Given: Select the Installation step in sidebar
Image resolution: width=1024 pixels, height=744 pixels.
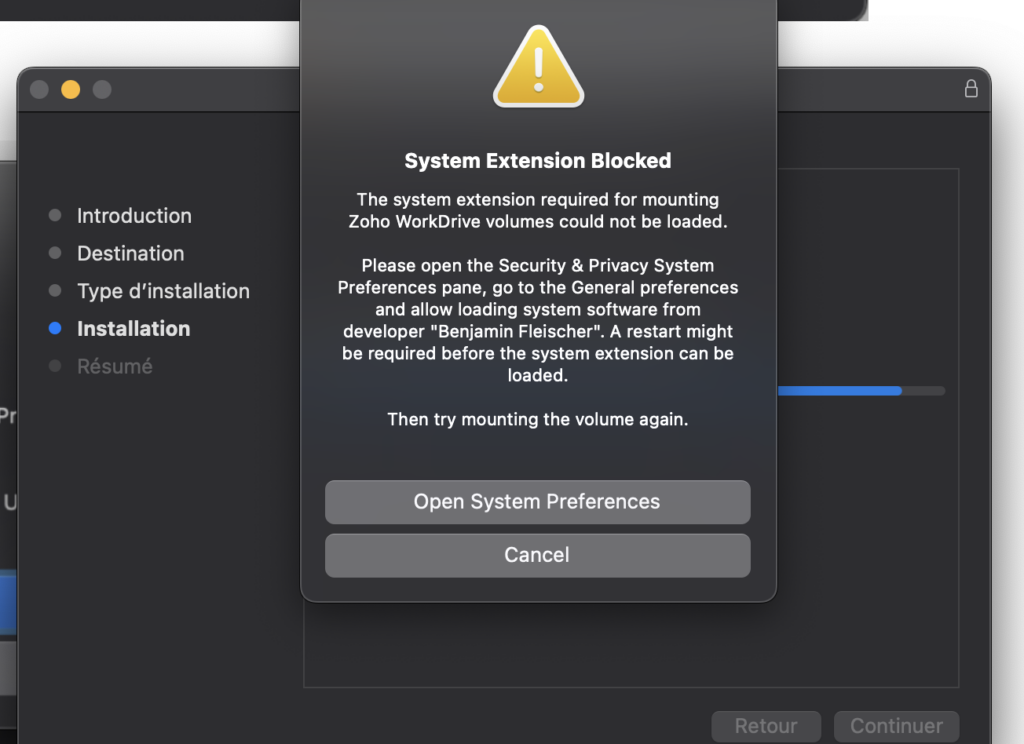Looking at the screenshot, I should point(134,329).
